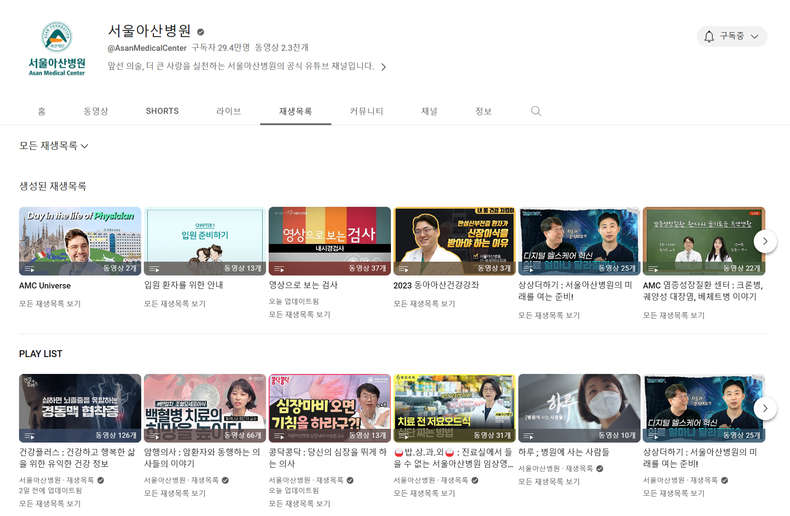
Task: Click AMC Universe playlist title
Action: click(45, 286)
